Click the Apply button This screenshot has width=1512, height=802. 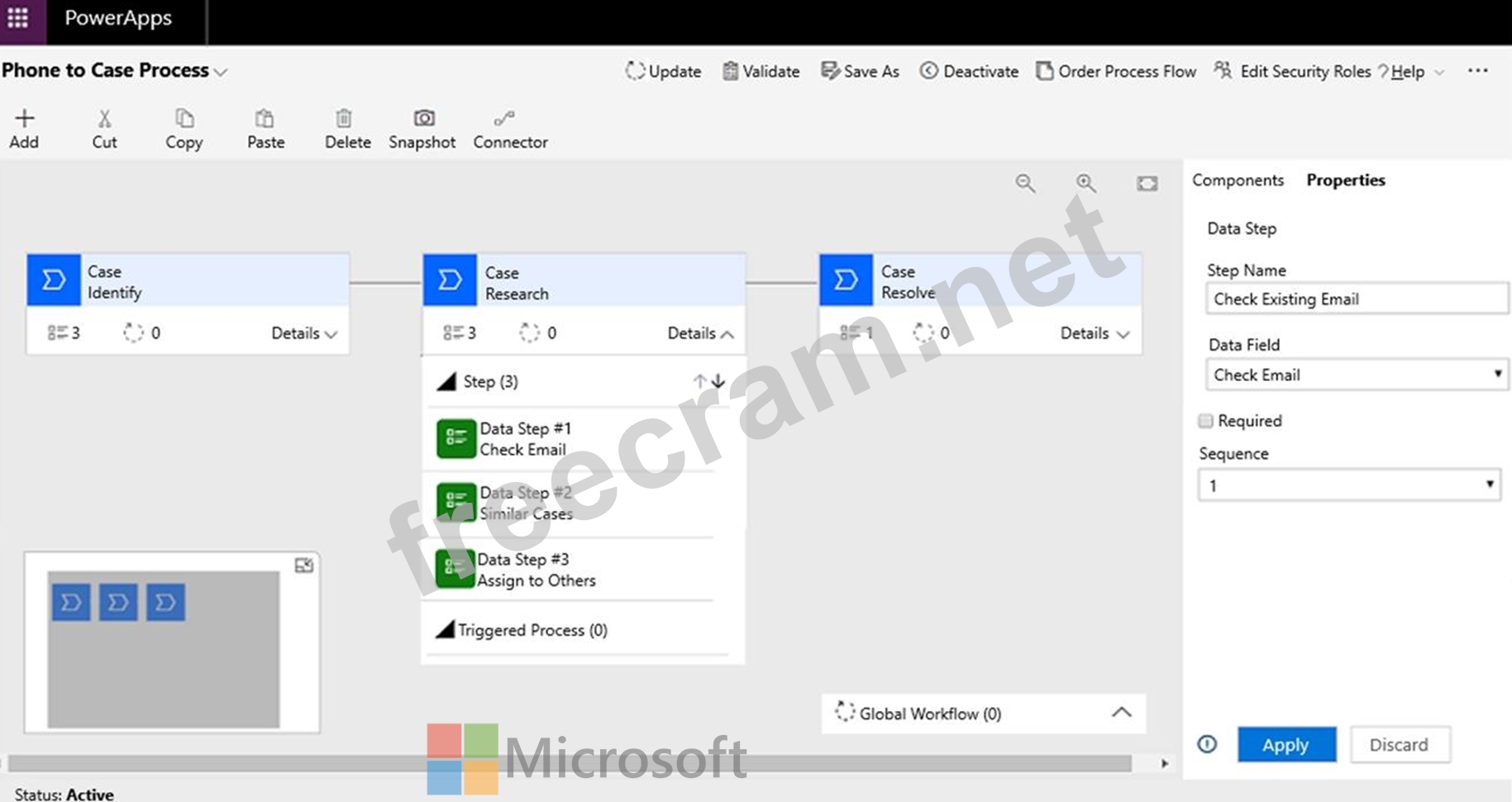pos(1285,745)
